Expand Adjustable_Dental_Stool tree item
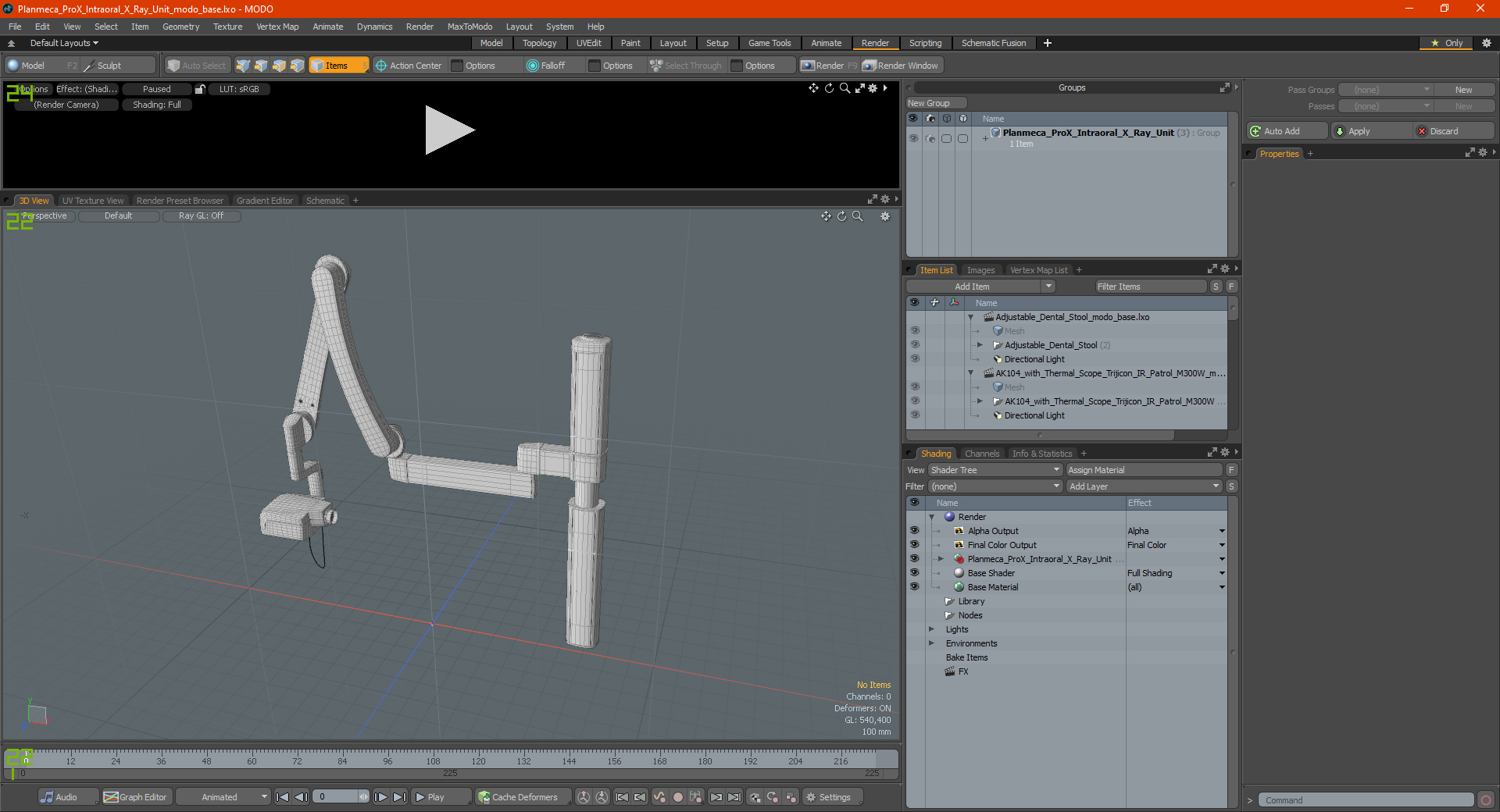This screenshot has width=1500, height=812. [x=980, y=345]
